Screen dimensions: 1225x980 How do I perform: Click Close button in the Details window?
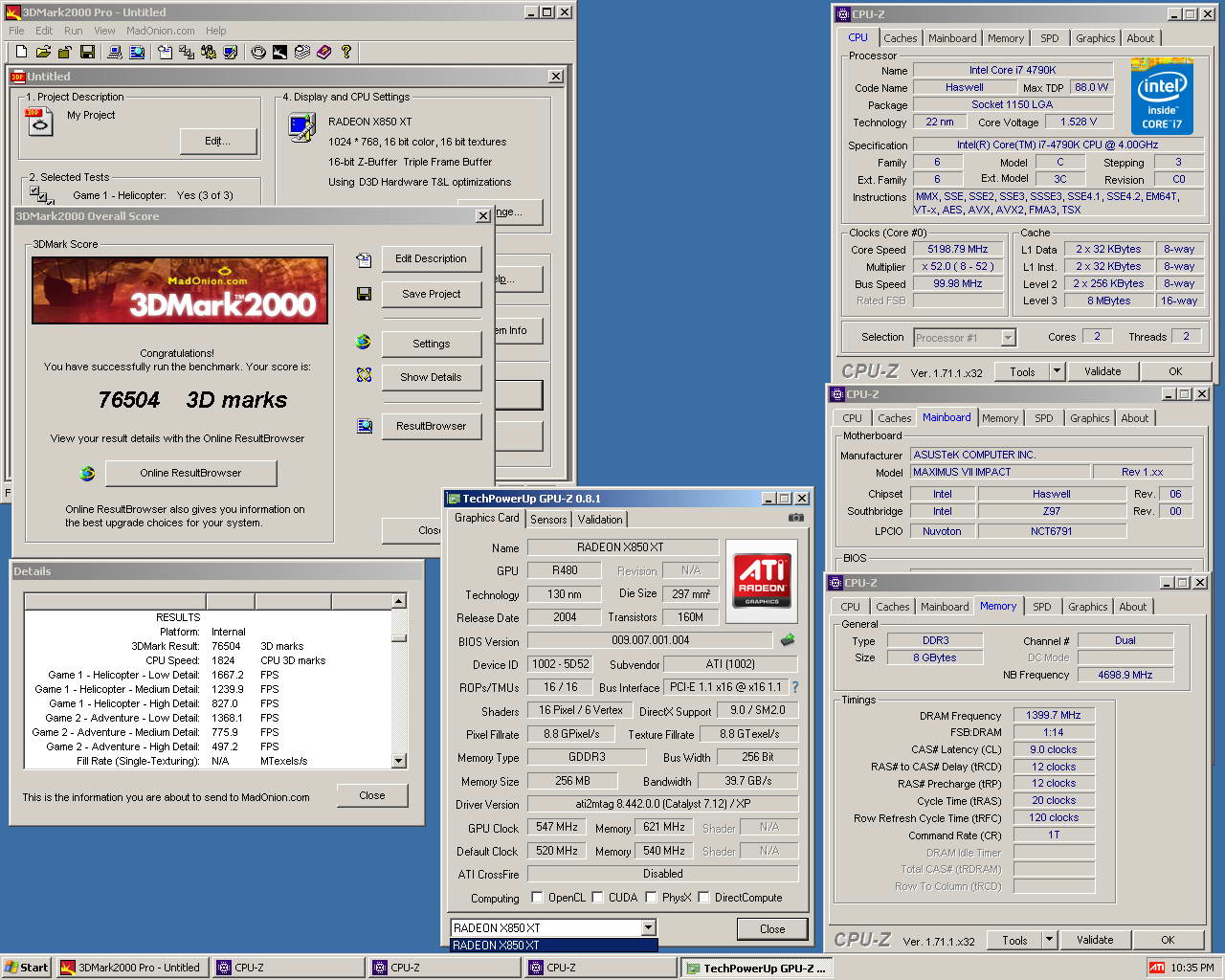tap(372, 795)
